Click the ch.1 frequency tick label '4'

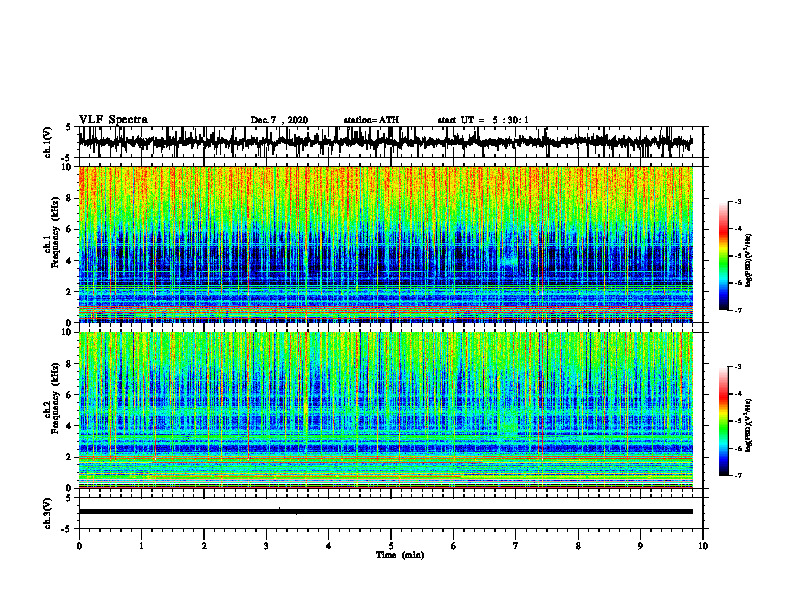pos(69,261)
